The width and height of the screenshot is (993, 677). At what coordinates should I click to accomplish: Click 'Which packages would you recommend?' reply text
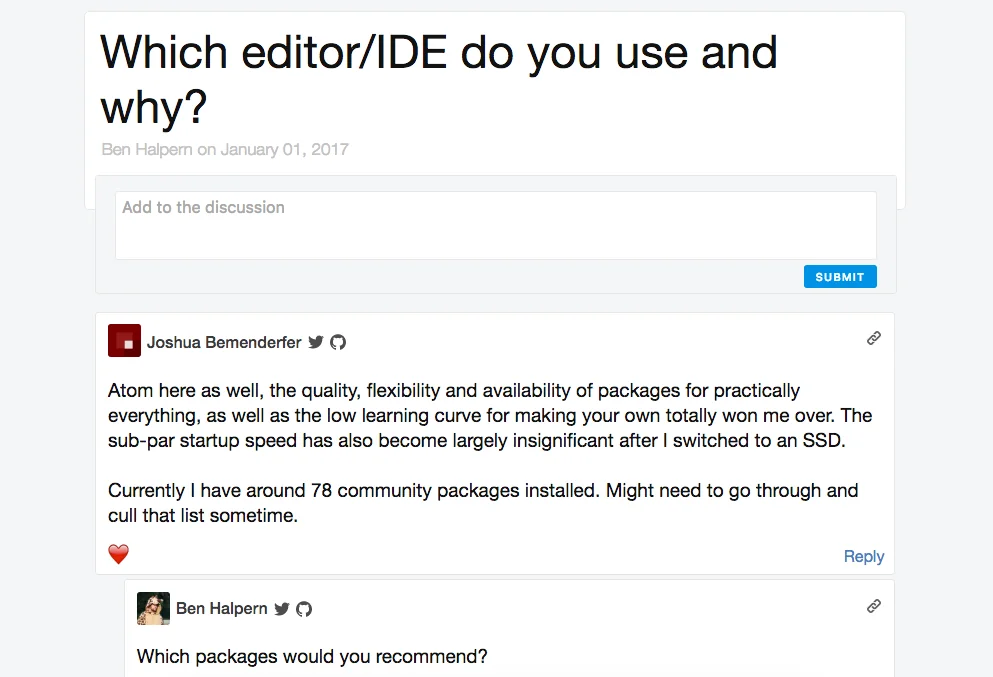click(311, 656)
